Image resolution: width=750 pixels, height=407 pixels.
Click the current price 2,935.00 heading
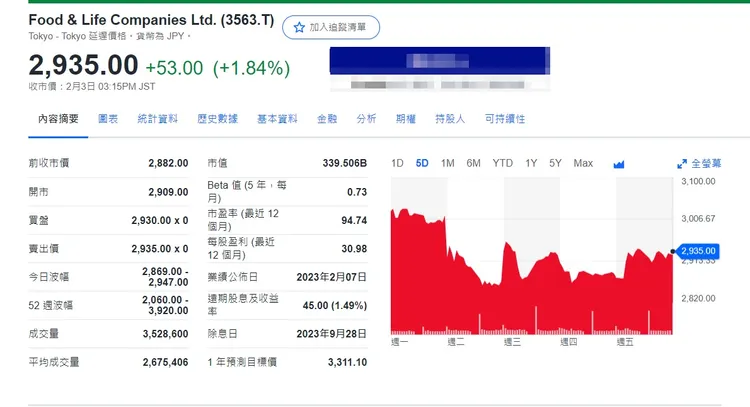pyautogui.click(x=83, y=65)
